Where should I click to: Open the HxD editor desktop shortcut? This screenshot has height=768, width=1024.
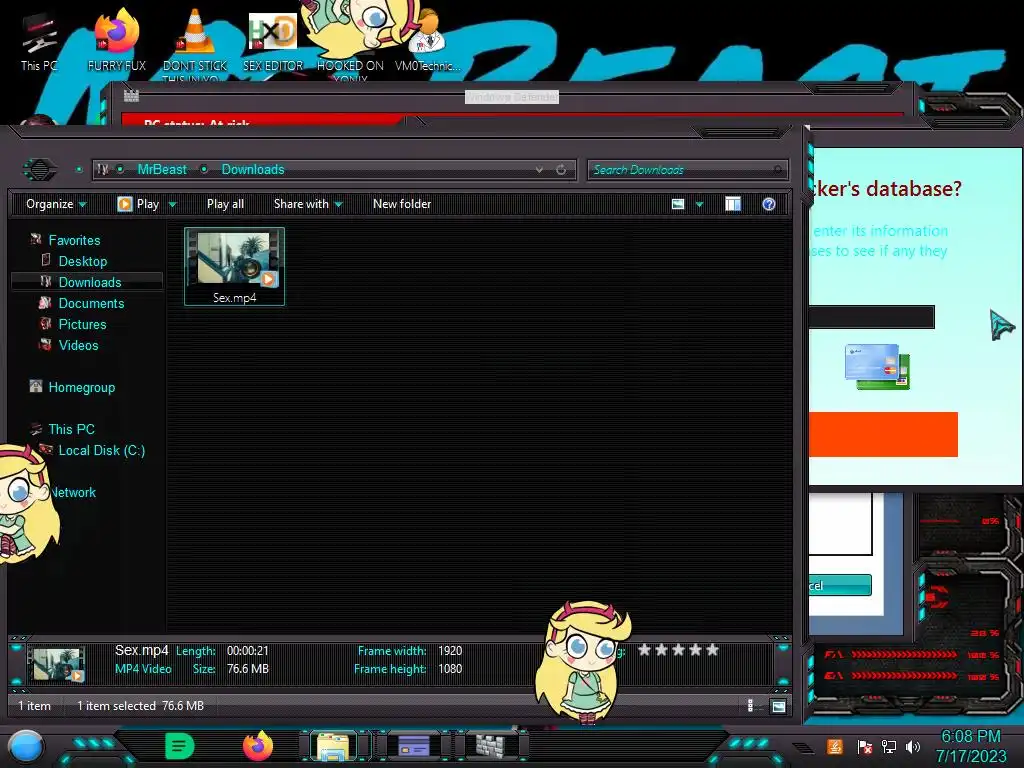pos(273,42)
